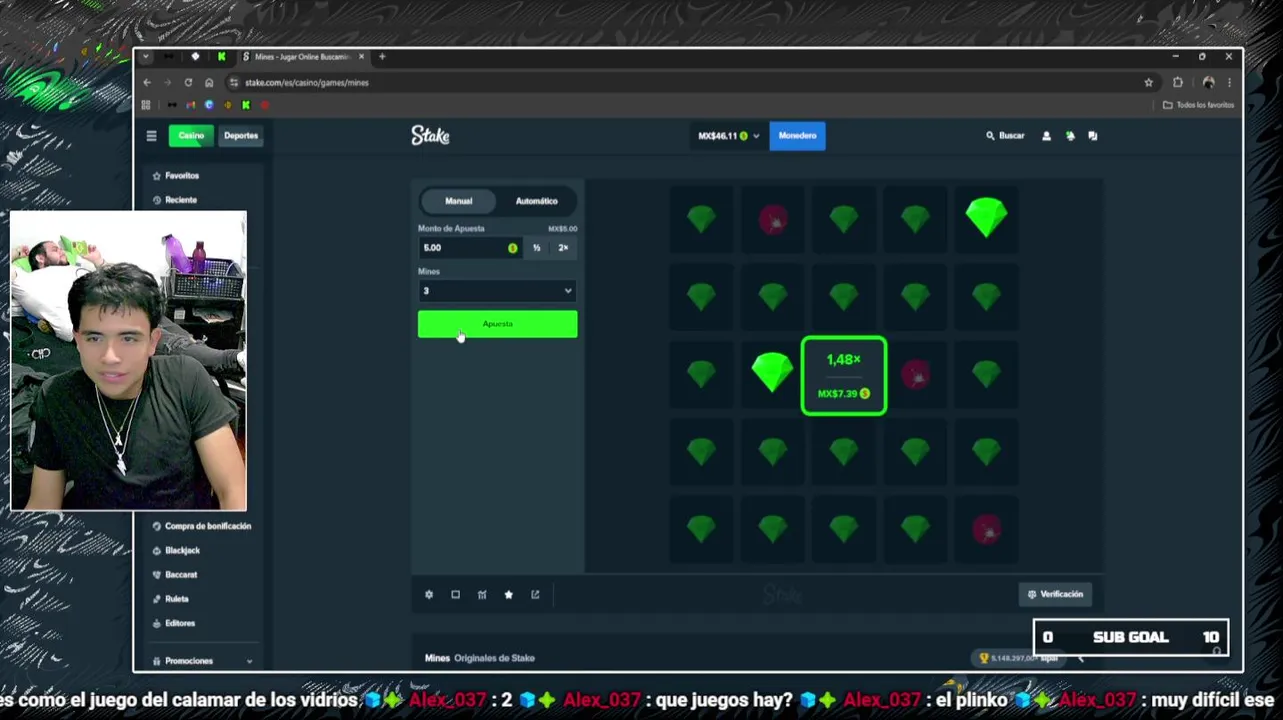The width and height of the screenshot is (1283, 720).
Task: Select the Manual betting mode
Action: 458,201
